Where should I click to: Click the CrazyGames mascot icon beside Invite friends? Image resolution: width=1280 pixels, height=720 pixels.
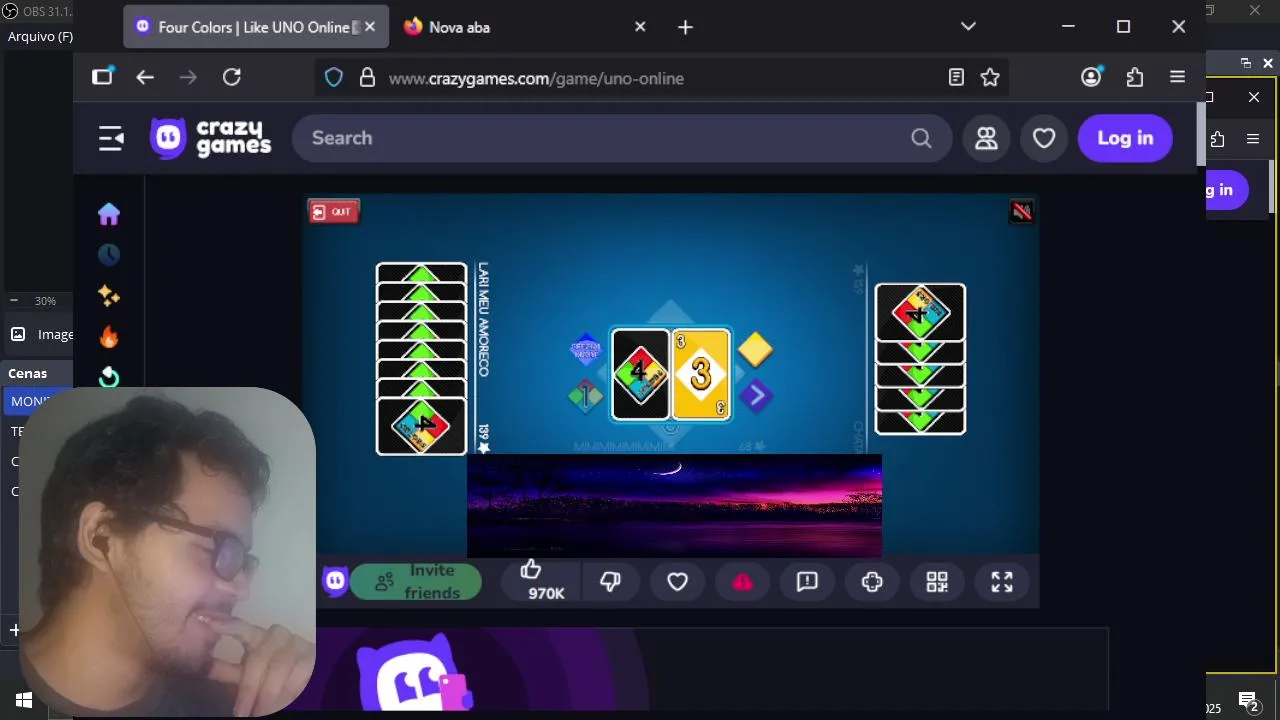(336, 581)
